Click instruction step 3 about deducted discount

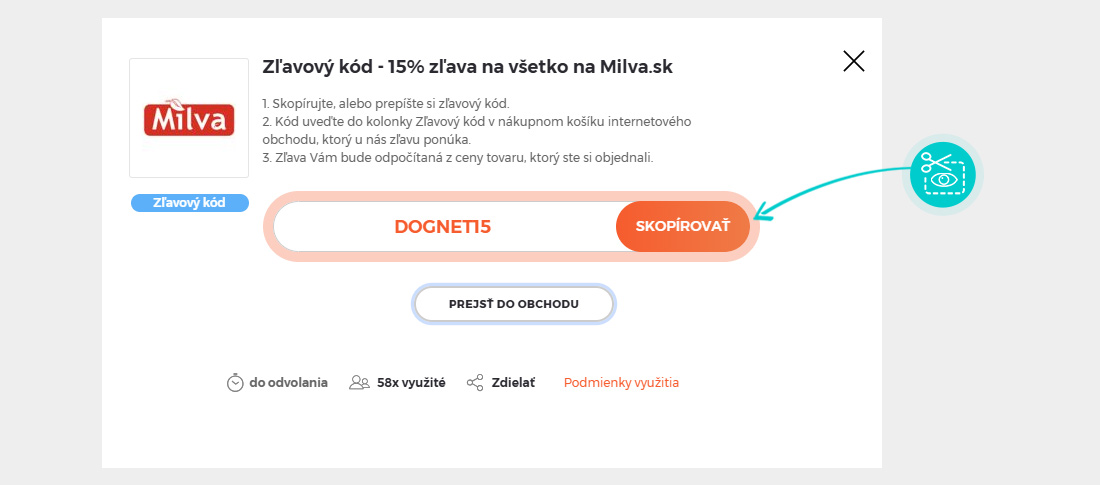(x=457, y=157)
